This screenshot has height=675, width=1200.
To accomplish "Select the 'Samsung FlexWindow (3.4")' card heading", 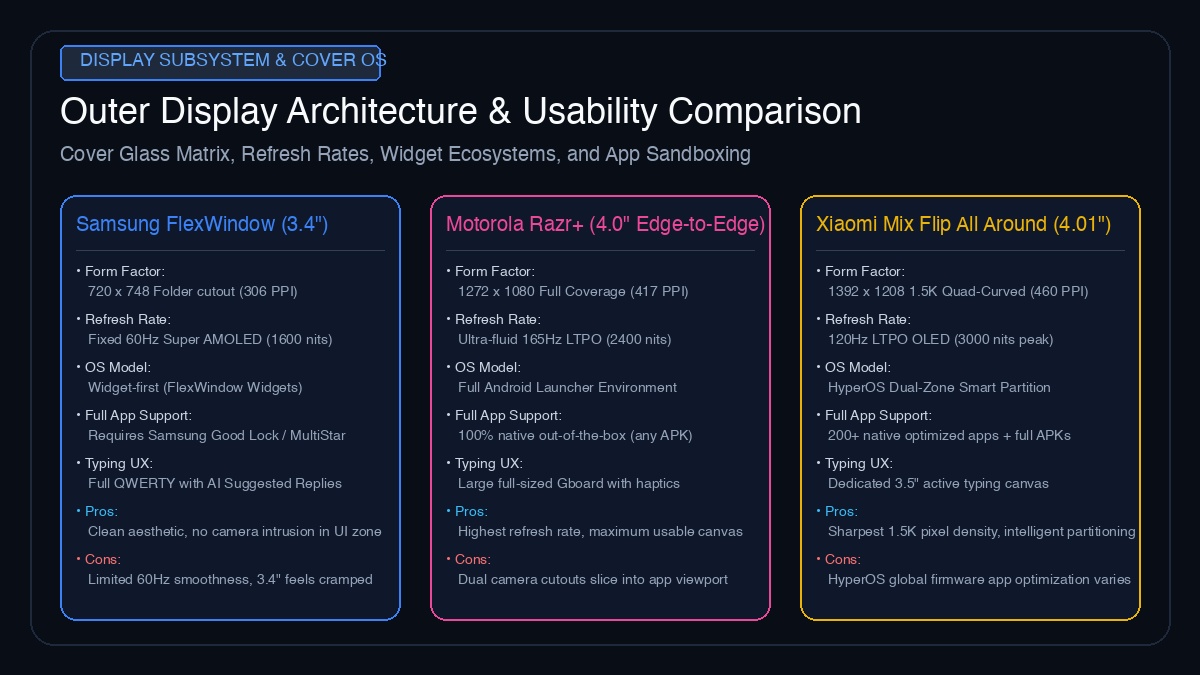I will click(202, 224).
